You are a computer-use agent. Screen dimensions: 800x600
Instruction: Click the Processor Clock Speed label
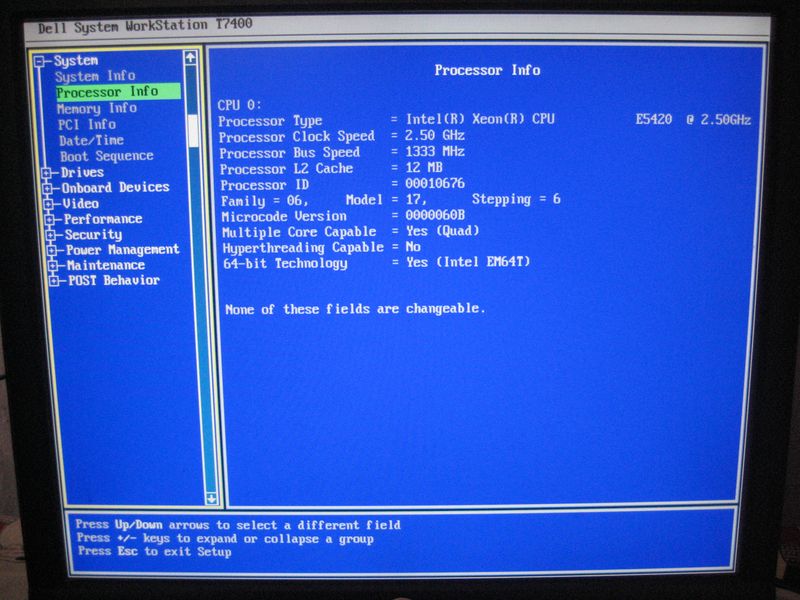click(x=297, y=137)
